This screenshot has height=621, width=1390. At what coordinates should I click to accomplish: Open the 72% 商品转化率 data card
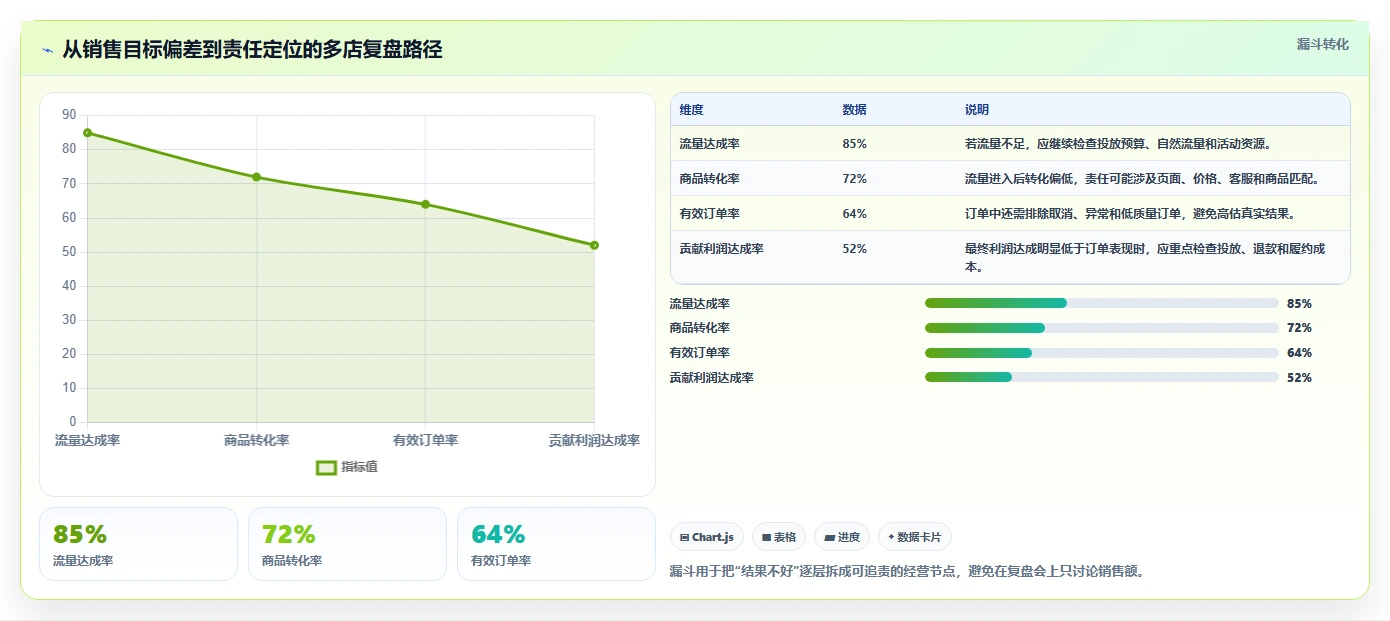click(x=347, y=544)
